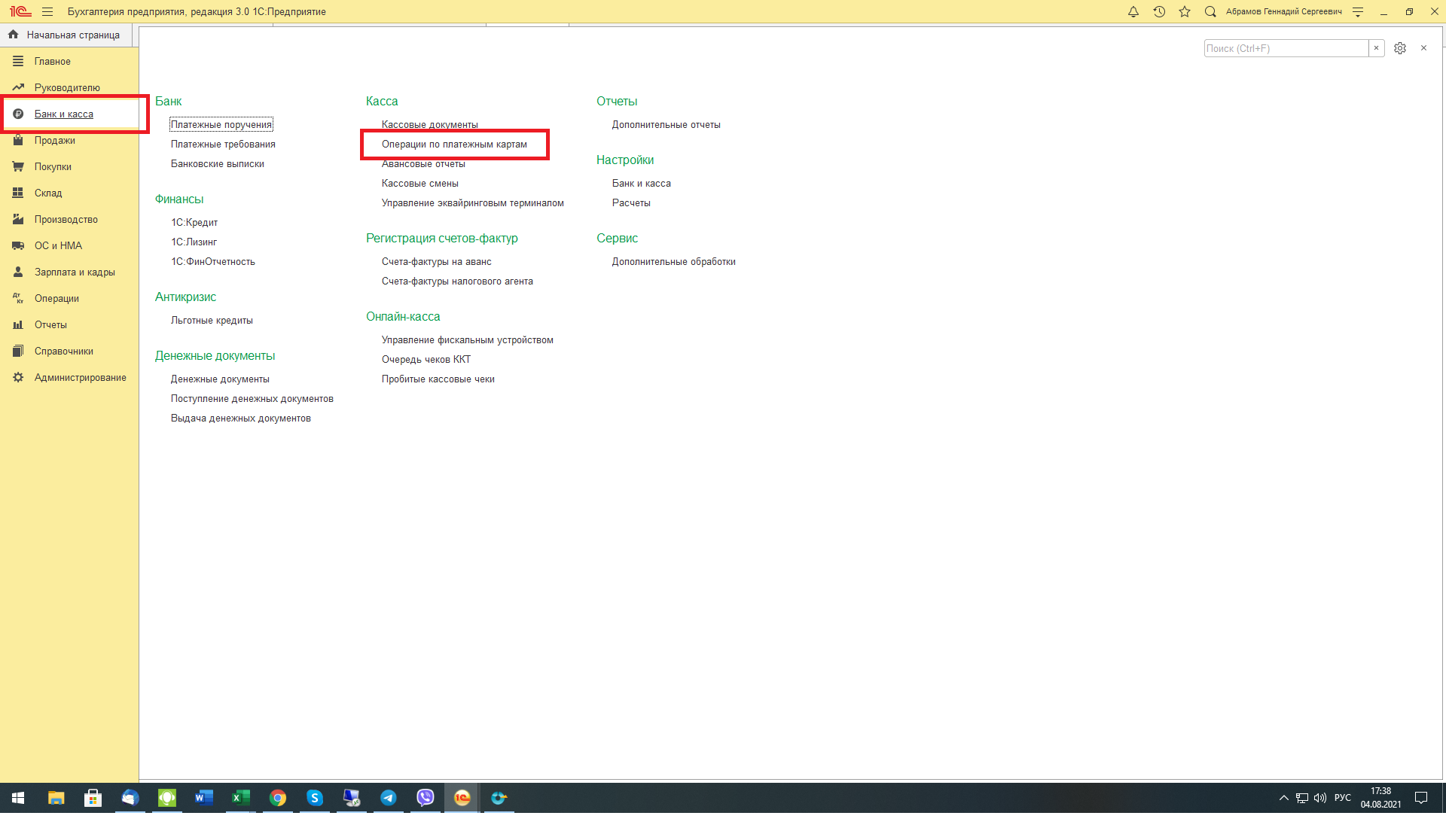Click the favorites star icon
Screen dimensions: 1446x840
click(1185, 11)
